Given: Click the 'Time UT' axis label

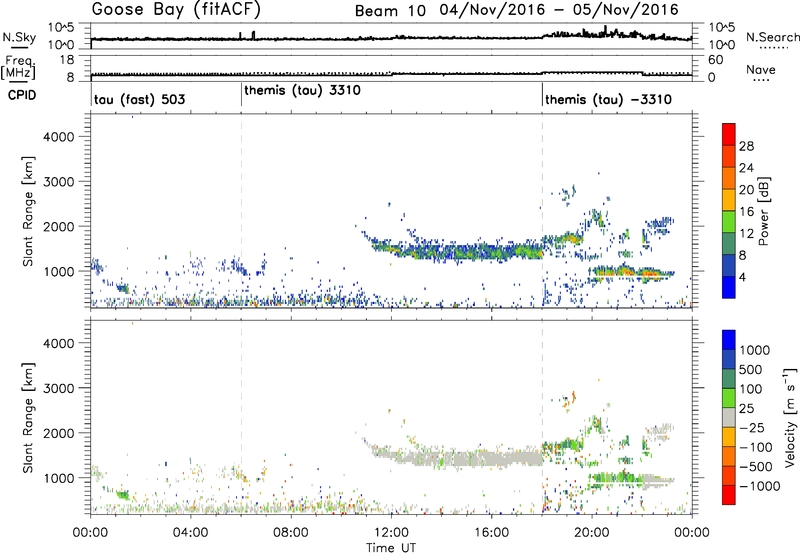Looking at the screenshot, I should tap(391, 548).
